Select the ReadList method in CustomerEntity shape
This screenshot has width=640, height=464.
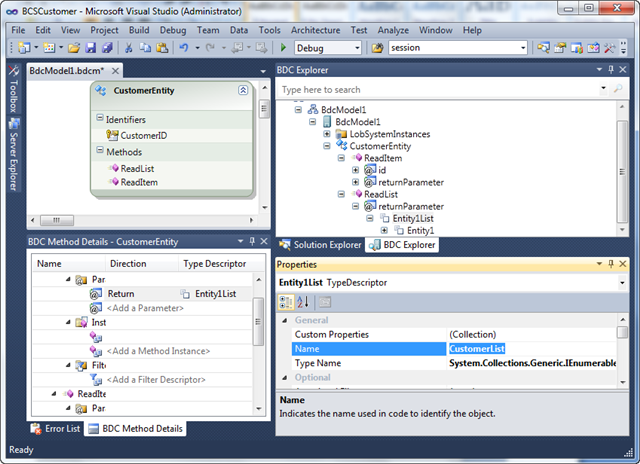[x=137, y=169]
